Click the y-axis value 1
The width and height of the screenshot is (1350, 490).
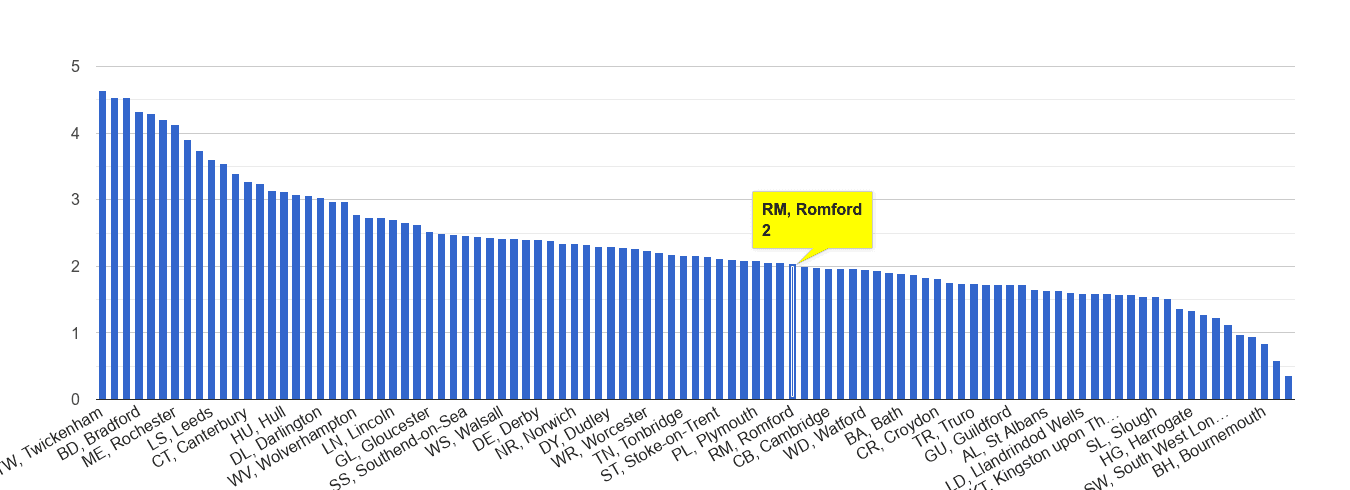[x=75, y=333]
